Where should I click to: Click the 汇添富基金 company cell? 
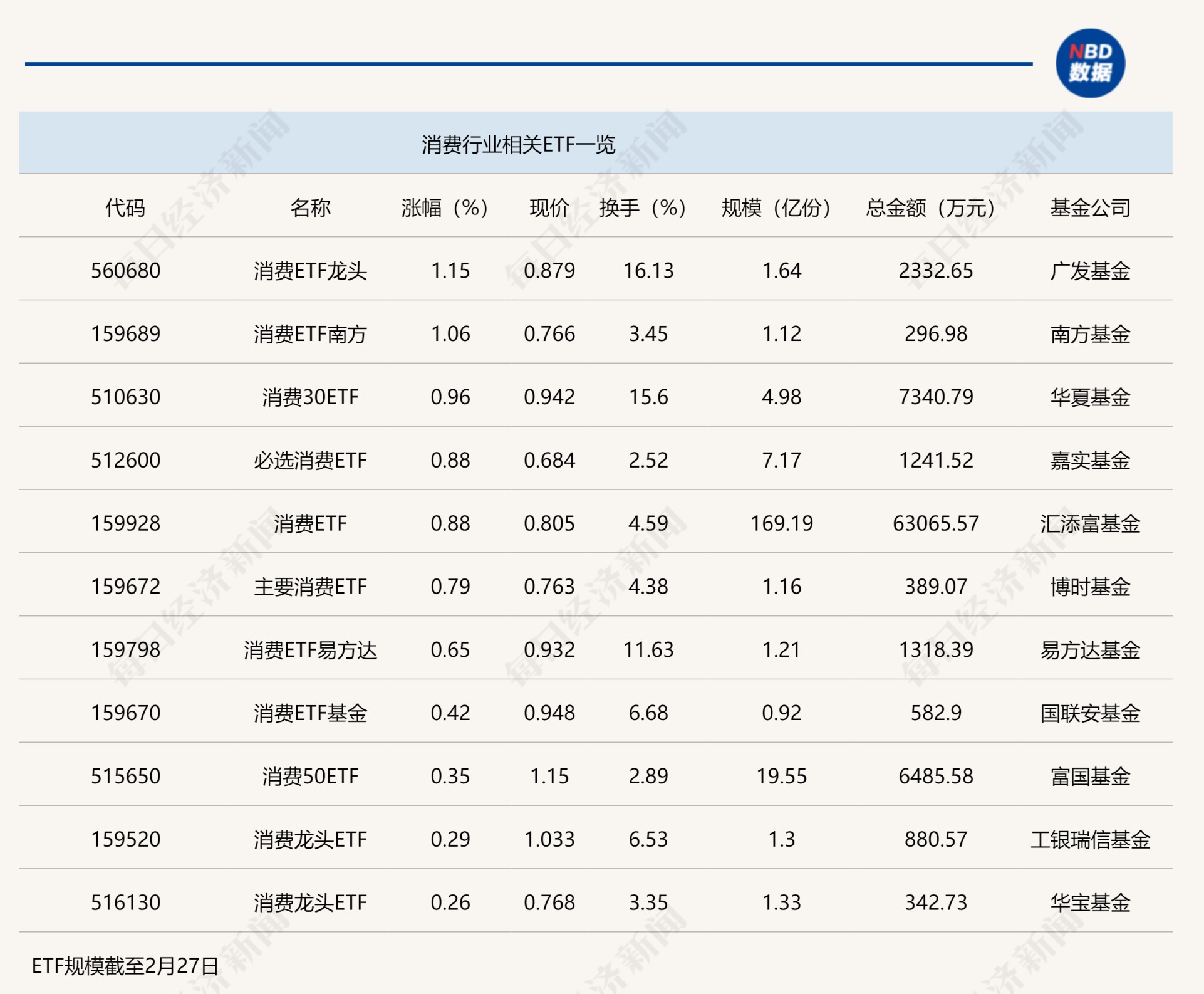point(1090,523)
